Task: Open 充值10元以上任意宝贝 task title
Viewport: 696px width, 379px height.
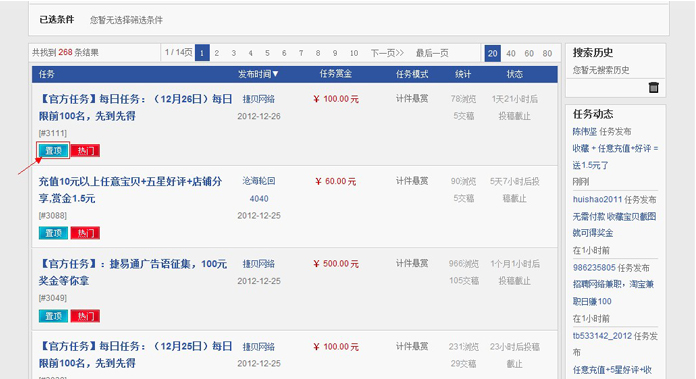Action: pyautogui.click(x=130, y=190)
